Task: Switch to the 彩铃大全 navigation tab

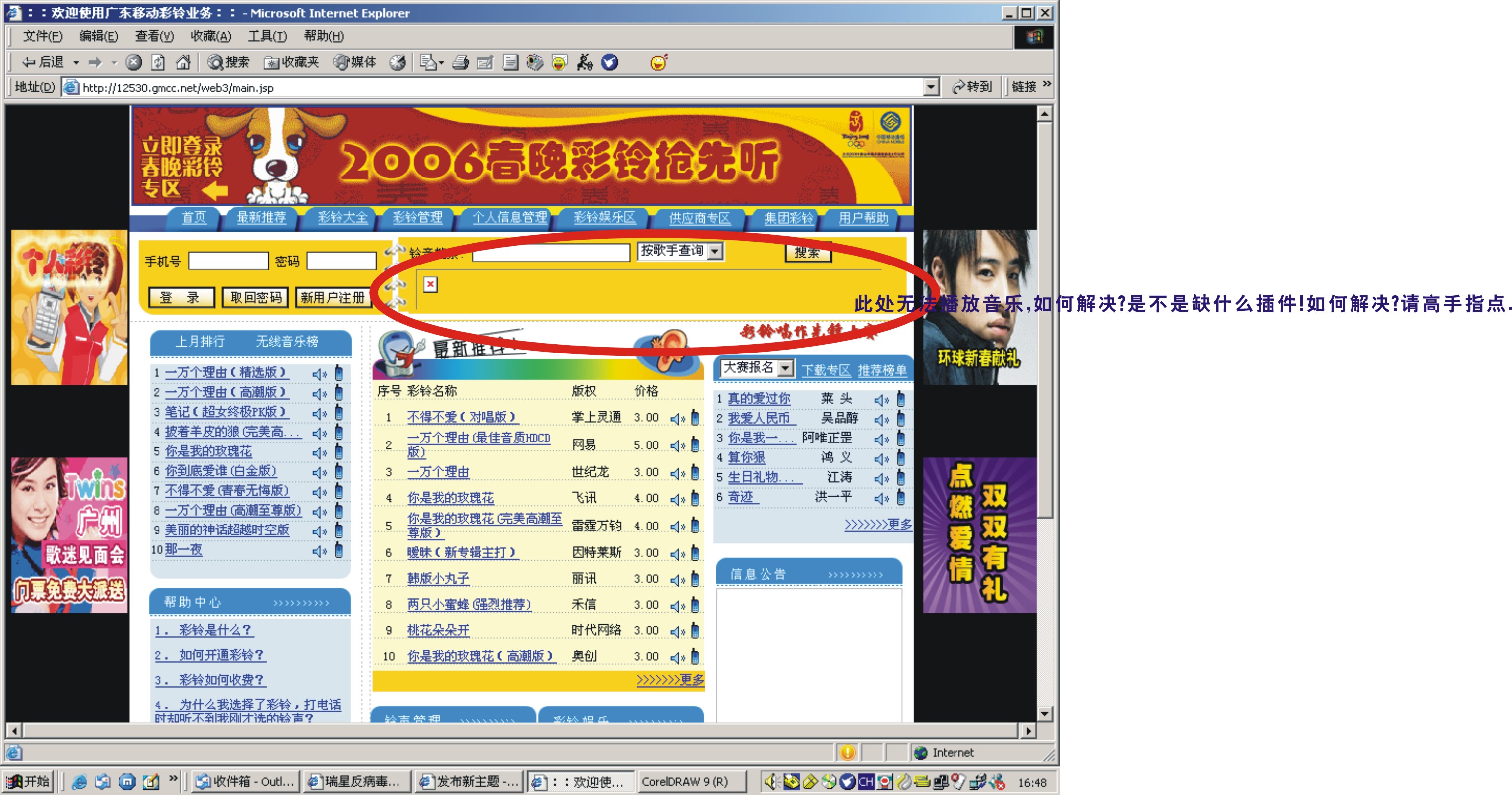Action: point(343,218)
